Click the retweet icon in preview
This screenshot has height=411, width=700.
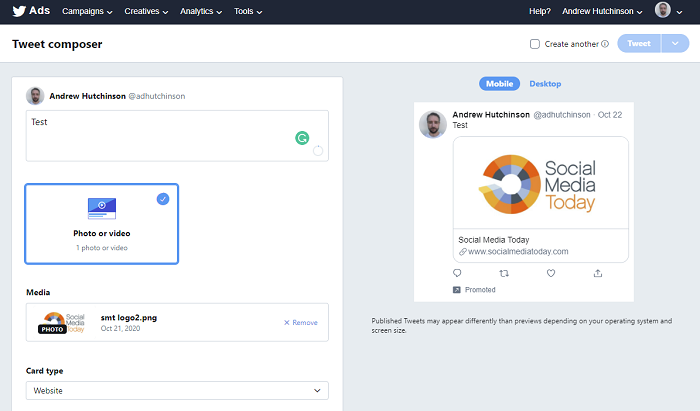[x=504, y=273]
